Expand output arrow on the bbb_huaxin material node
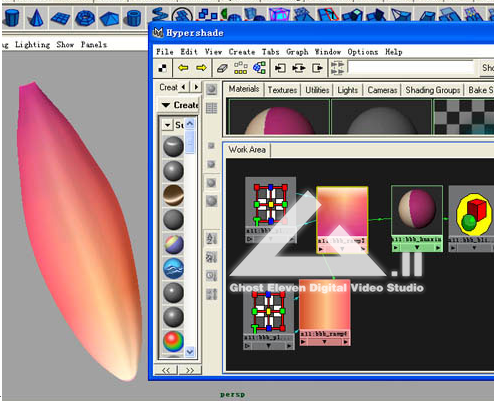The image size is (494, 401). click(x=438, y=248)
